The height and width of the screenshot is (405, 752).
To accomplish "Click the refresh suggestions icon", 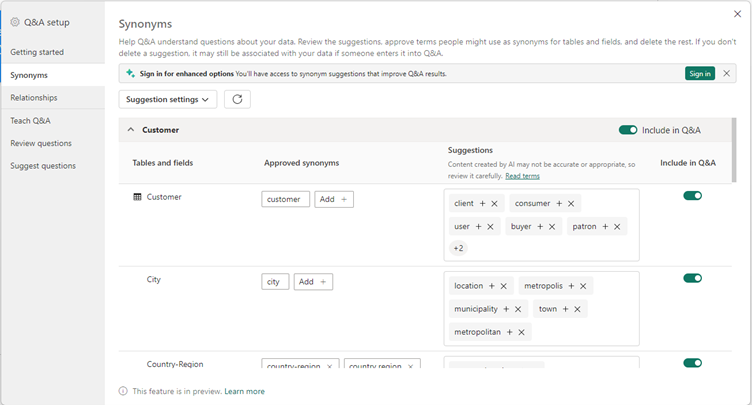I will (x=237, y=99).
